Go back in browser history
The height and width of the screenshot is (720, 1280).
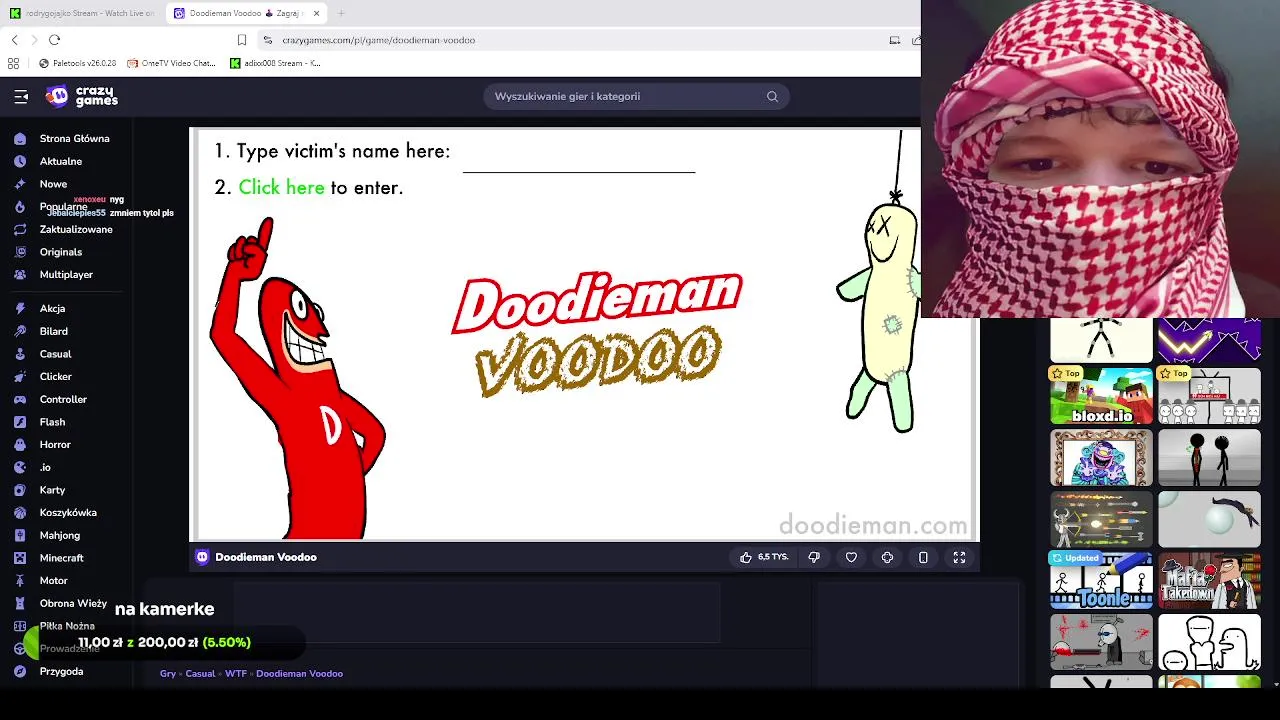click(14, 40)
